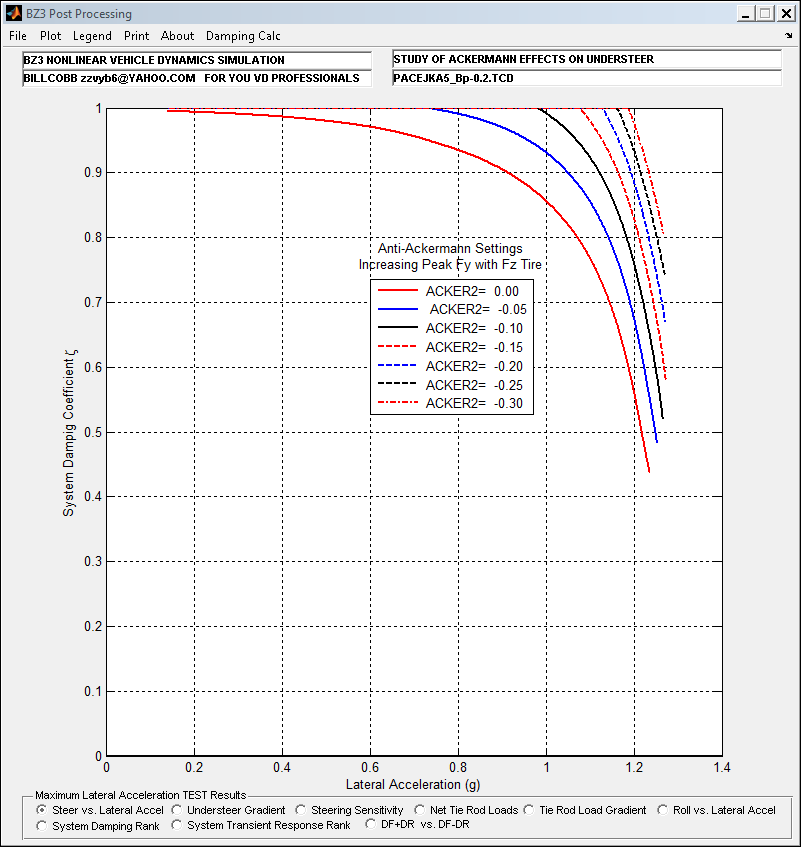The image size is (801, 847).
Task: Click the Lateral Acceleration (g) axis label
Action: (413, 784)
